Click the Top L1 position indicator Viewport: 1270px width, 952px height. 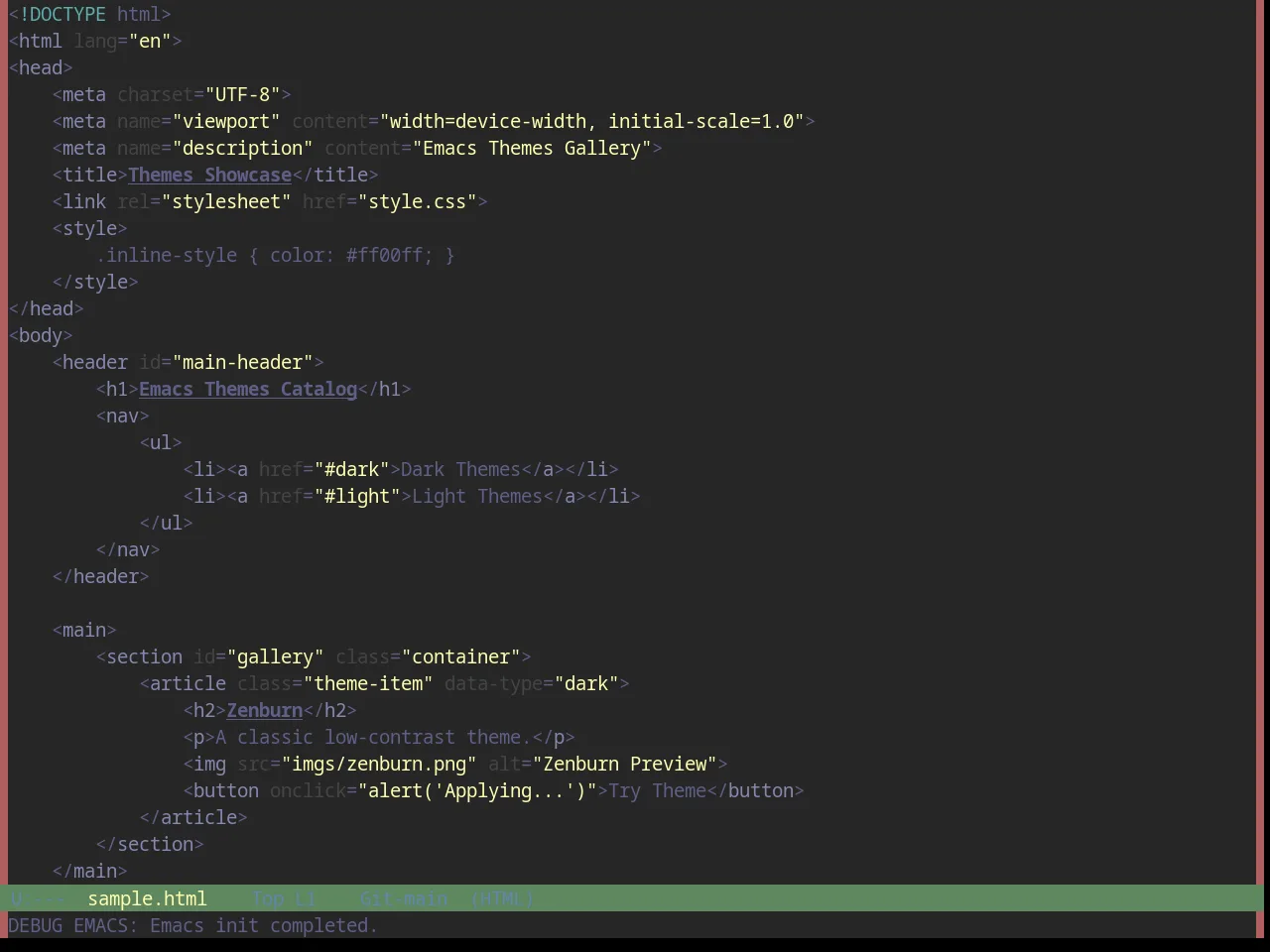click(284, 898)
